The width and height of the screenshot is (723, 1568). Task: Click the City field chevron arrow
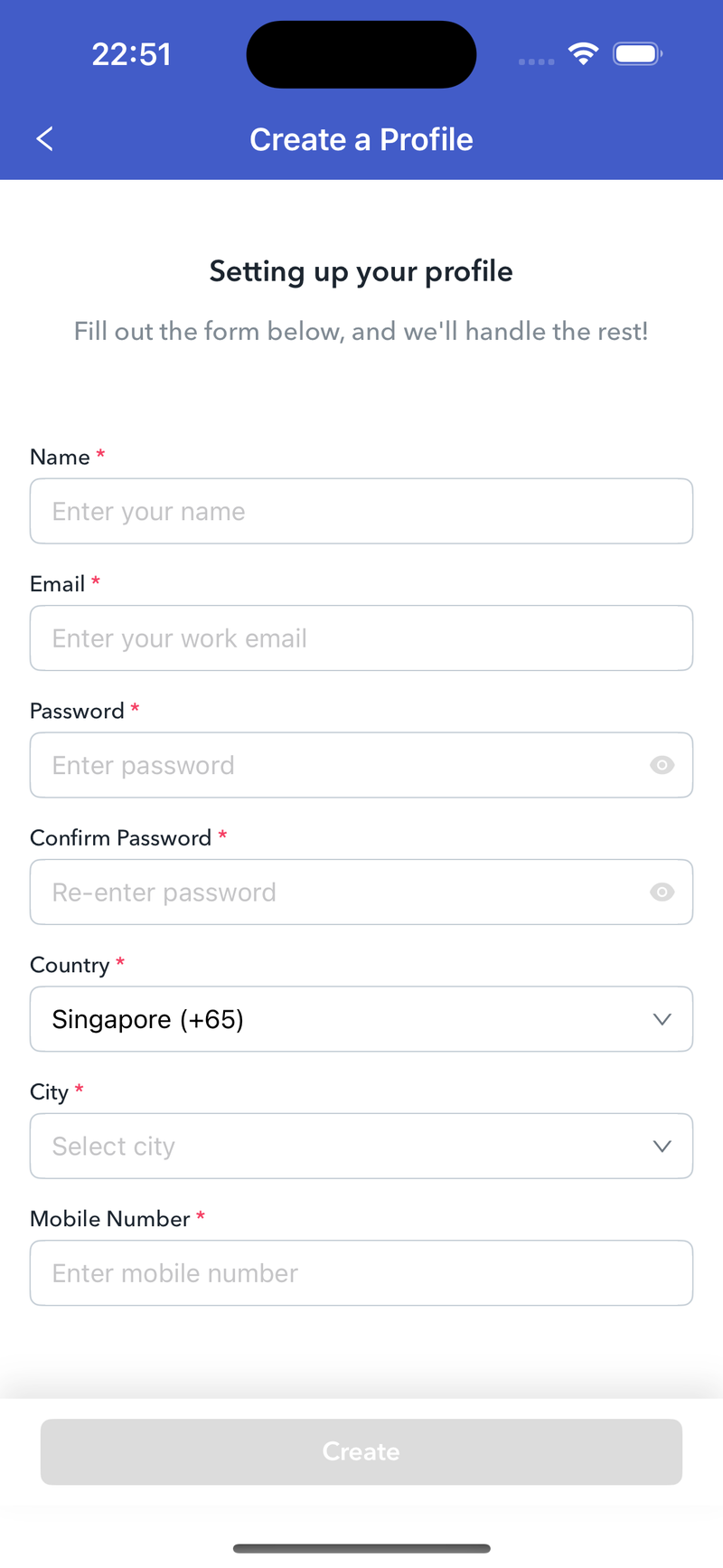[662, 1147]
